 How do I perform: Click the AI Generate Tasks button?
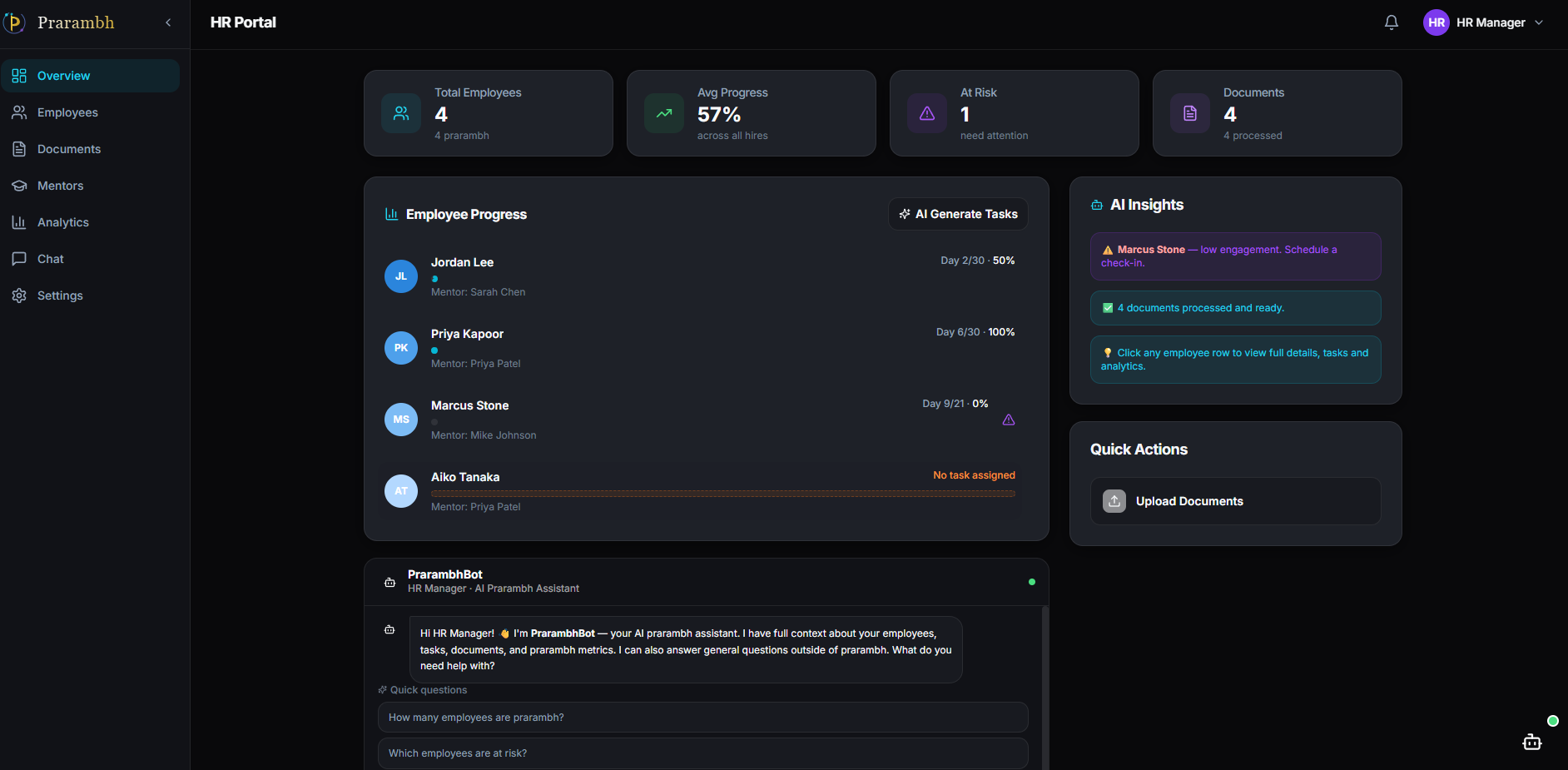click(958, 214)
